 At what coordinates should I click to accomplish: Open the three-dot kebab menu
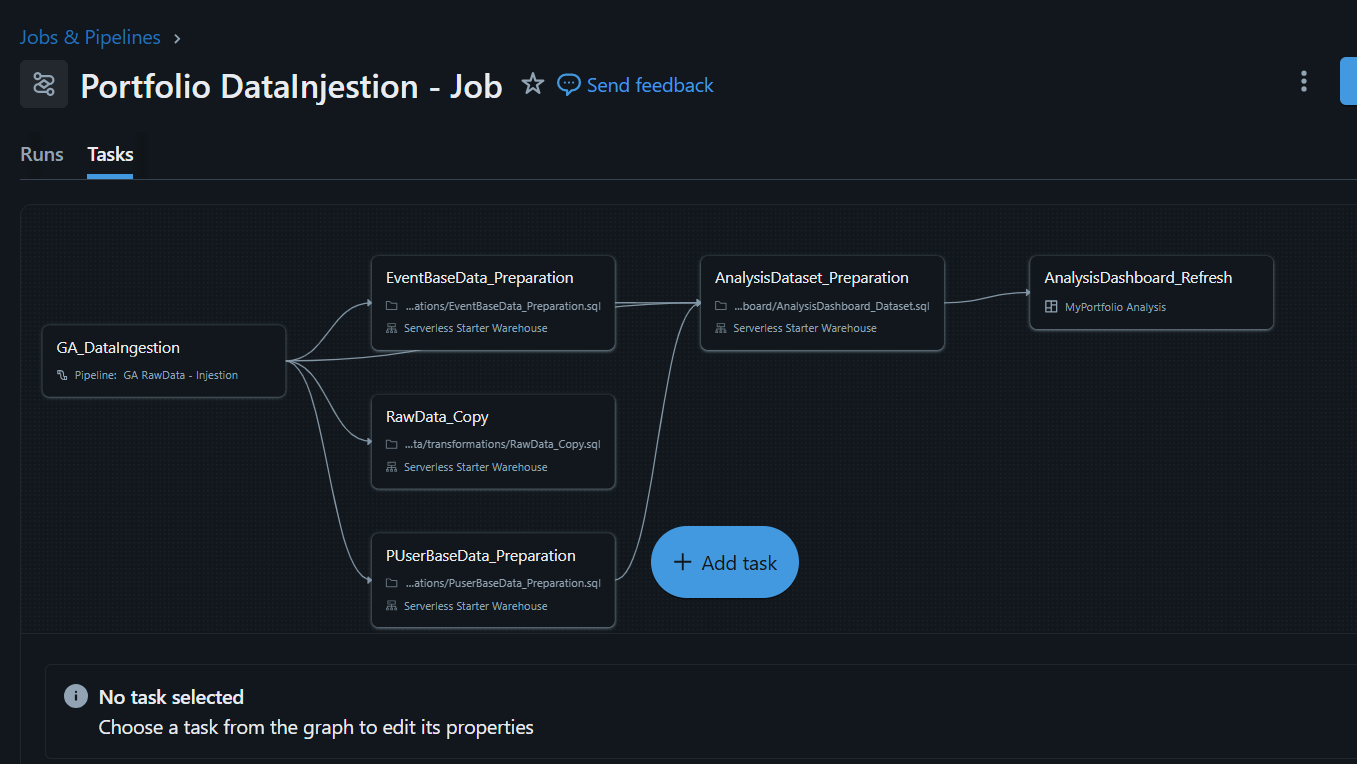click(x=1303, y=81)
